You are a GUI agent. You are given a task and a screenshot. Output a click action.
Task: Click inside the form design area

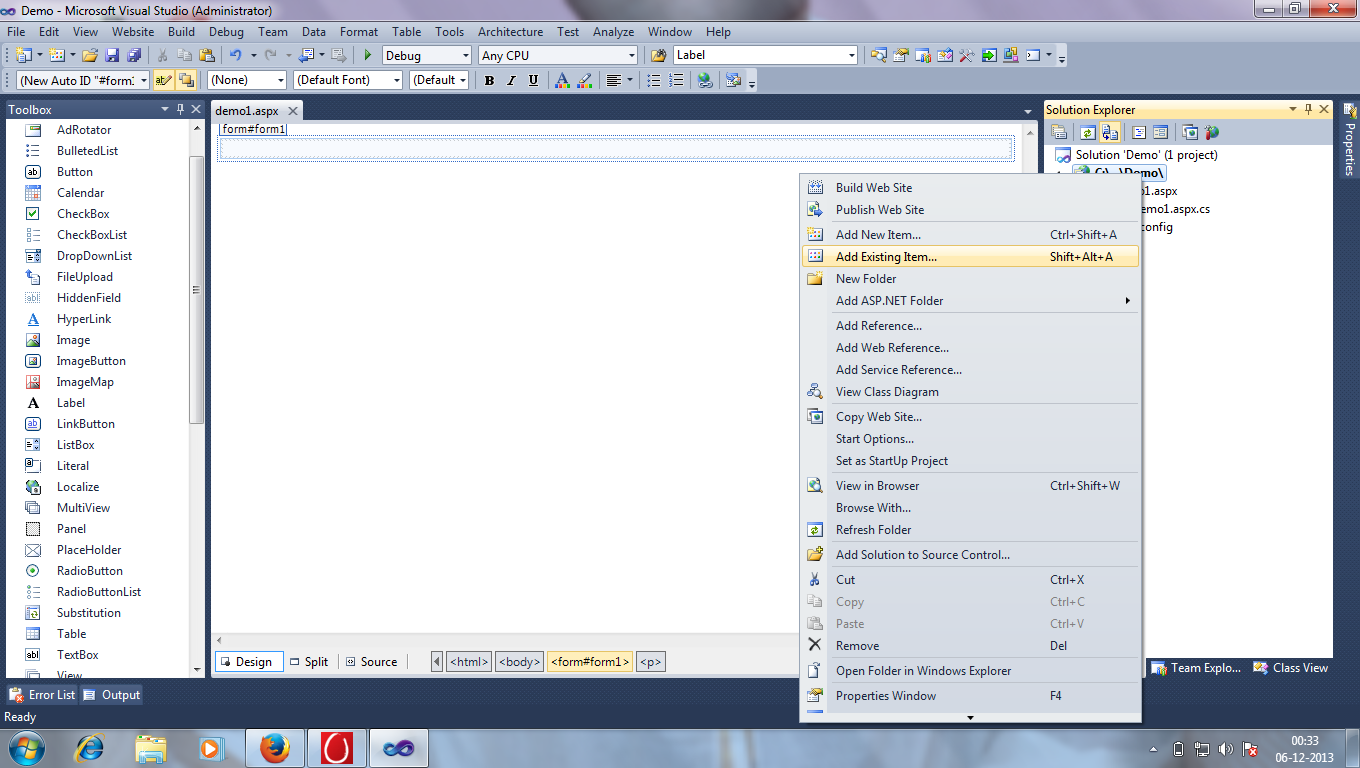tap(616, 149)
